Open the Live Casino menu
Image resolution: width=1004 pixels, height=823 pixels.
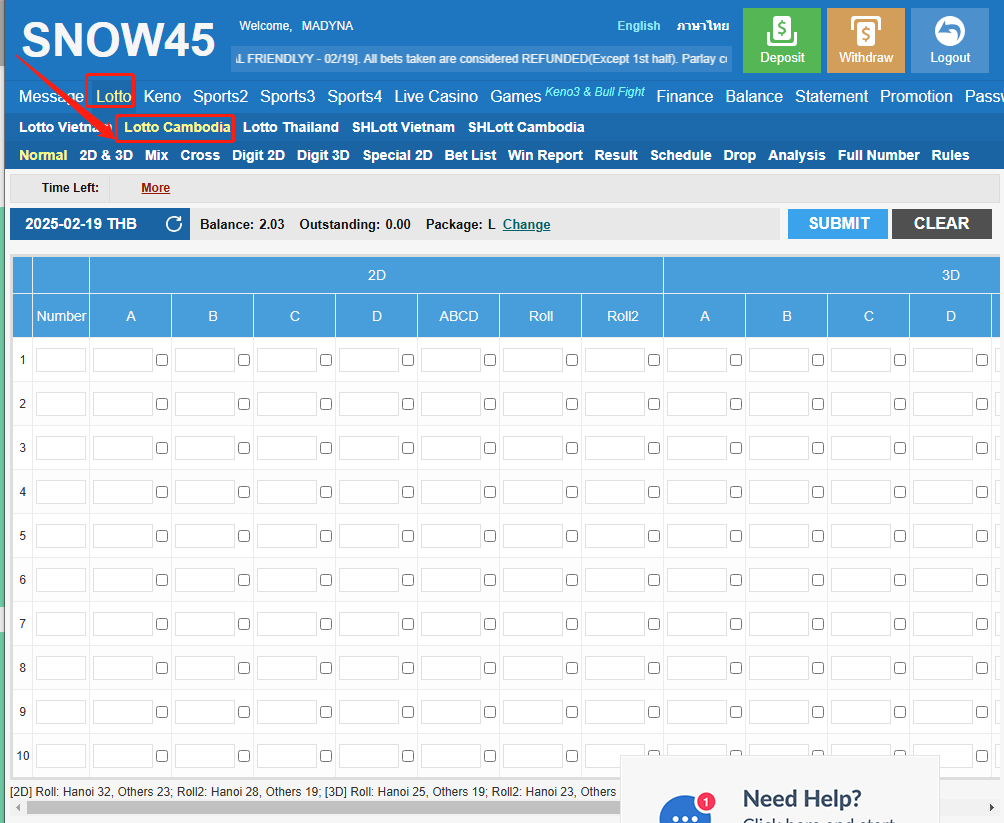436,97
